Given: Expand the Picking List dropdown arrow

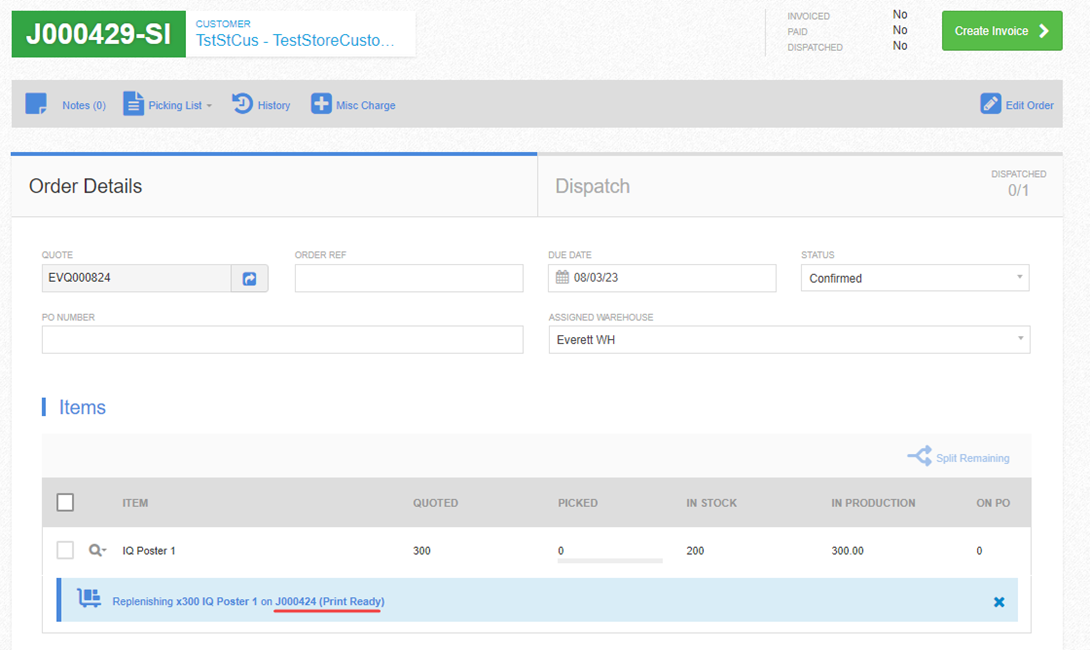Looking at the screenshot, I should pyautogui.click(x=209, y=106).
